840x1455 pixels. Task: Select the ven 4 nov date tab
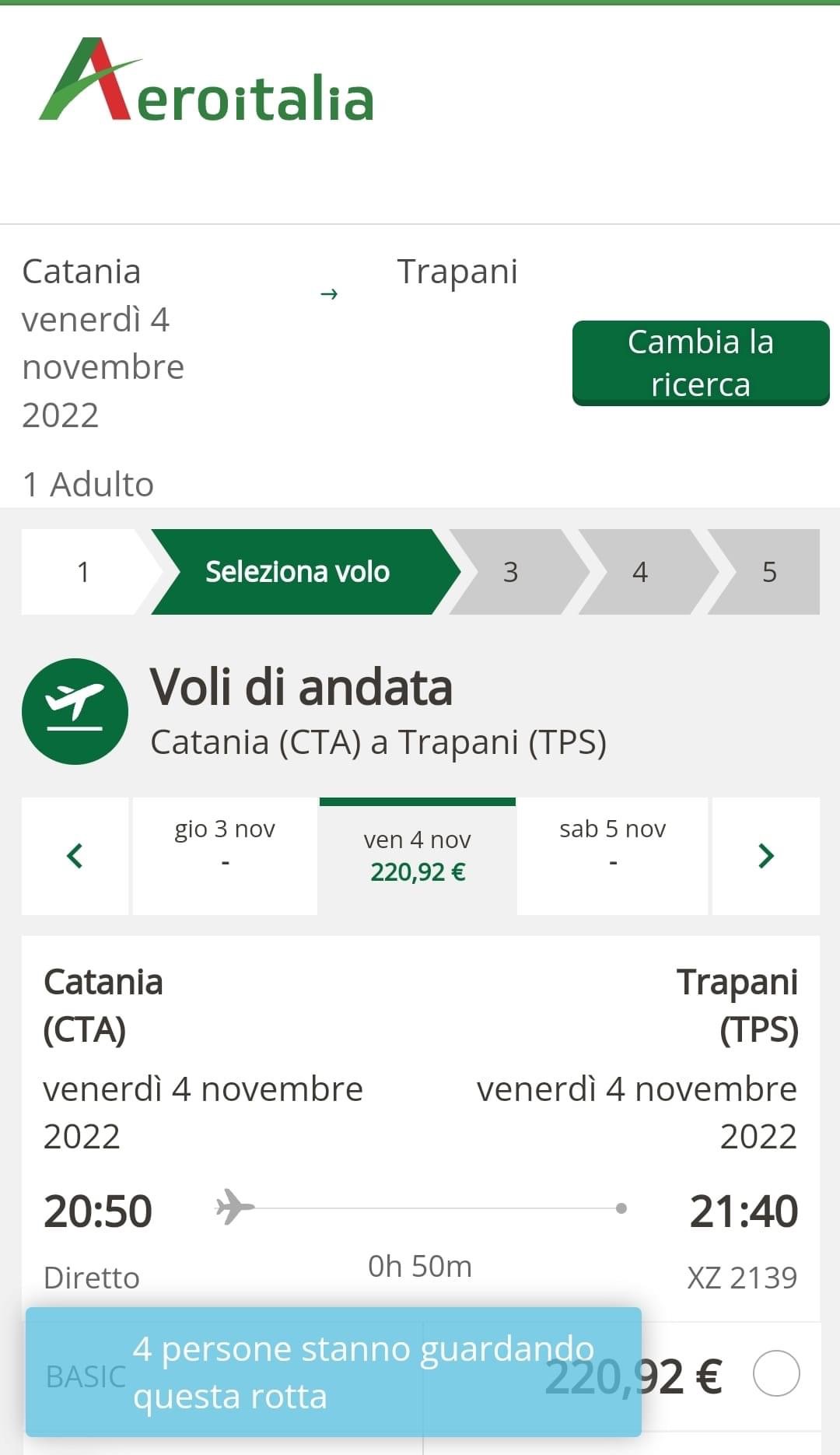418,856
